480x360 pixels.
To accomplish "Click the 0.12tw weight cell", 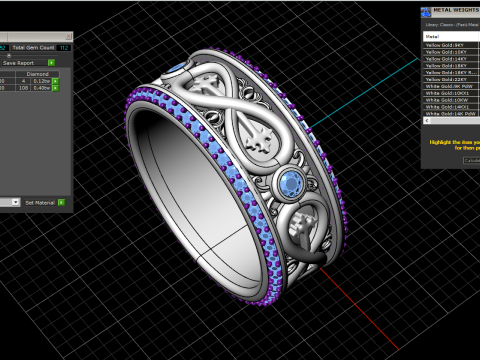I will click(x=42, y=81).
